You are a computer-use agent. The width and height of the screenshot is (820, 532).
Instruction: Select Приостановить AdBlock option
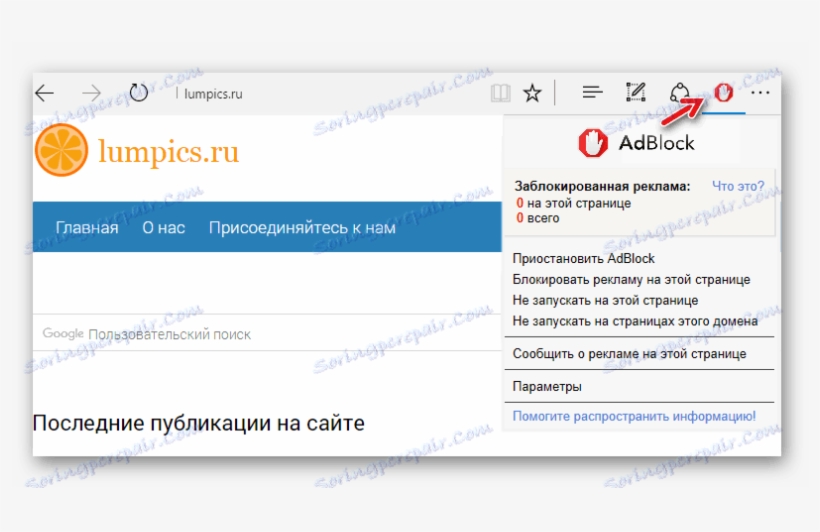tap(583, 258)
